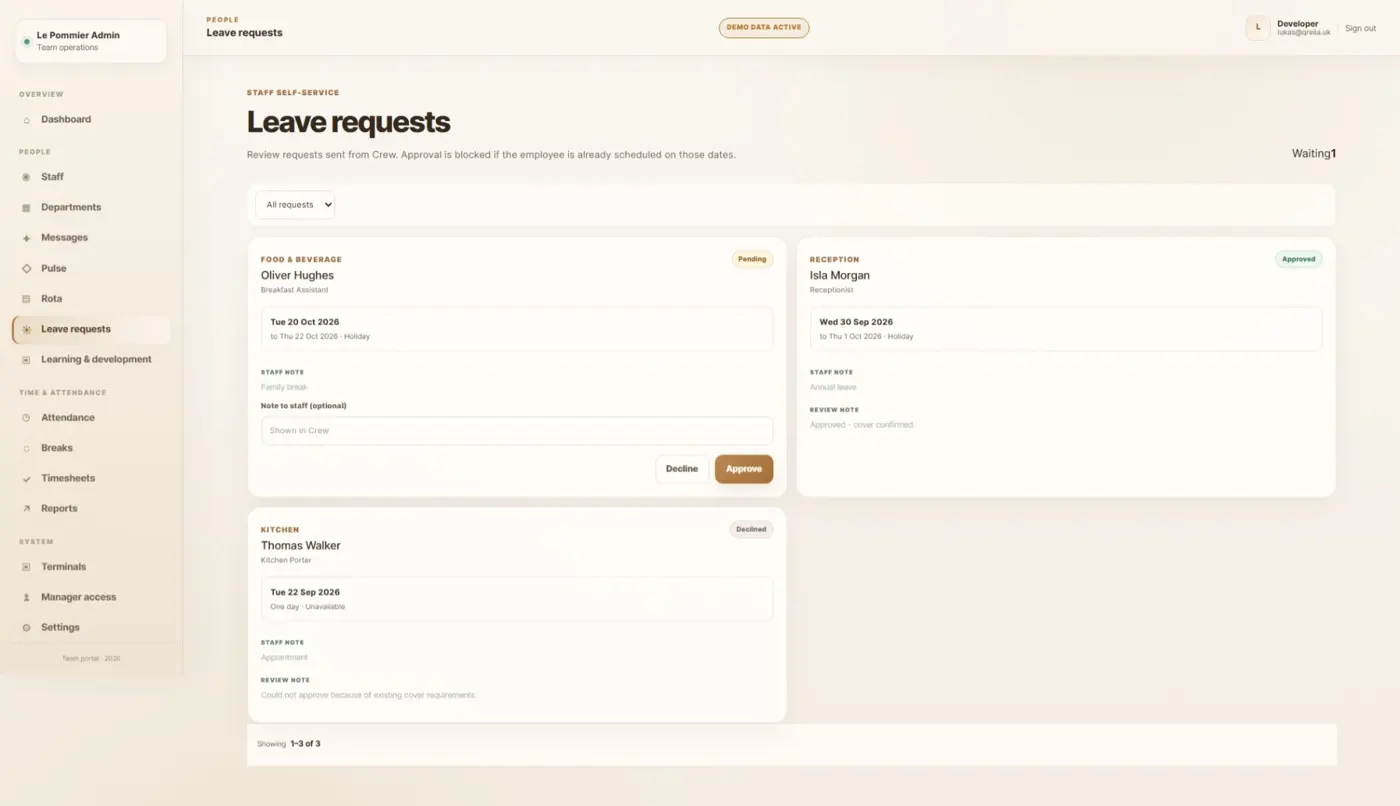Click the Approved status badge on Isla Morgan

(1299, 259)
